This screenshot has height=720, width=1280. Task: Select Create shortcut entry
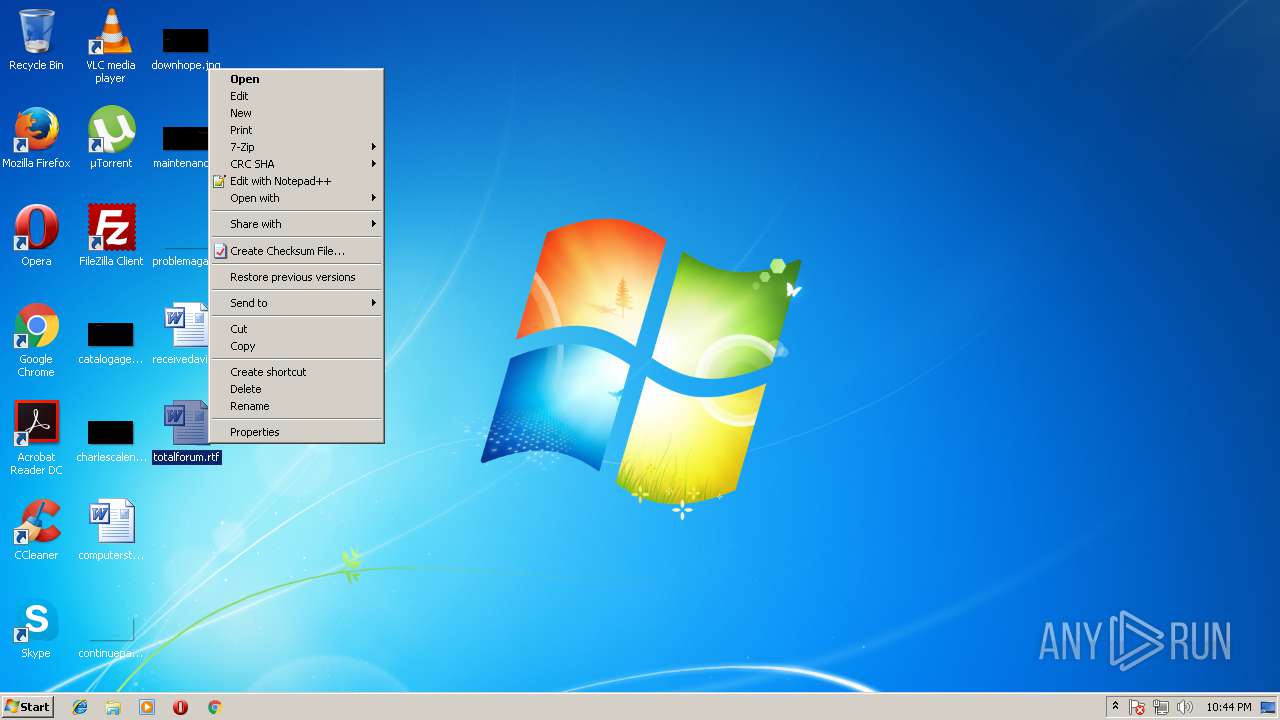tap(296, 372)
